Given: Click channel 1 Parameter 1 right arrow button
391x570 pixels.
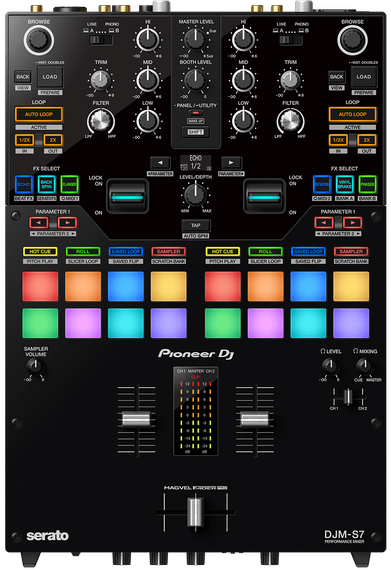Looking at the screenshot, I should coord(67,222).
